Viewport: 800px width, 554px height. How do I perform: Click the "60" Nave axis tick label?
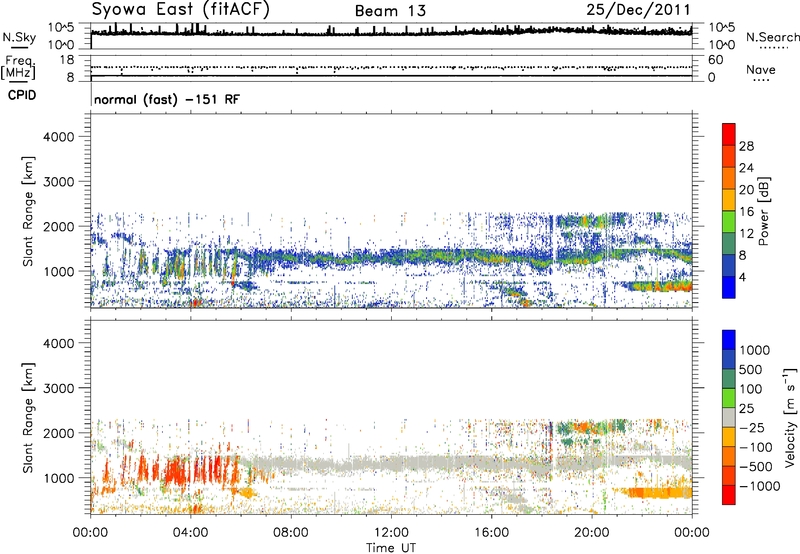[x=715, y=60]
